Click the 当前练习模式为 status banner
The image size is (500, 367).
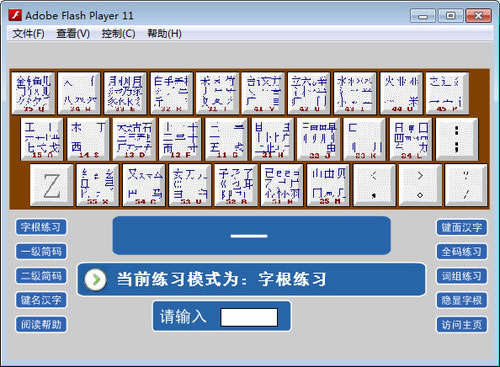252,279
